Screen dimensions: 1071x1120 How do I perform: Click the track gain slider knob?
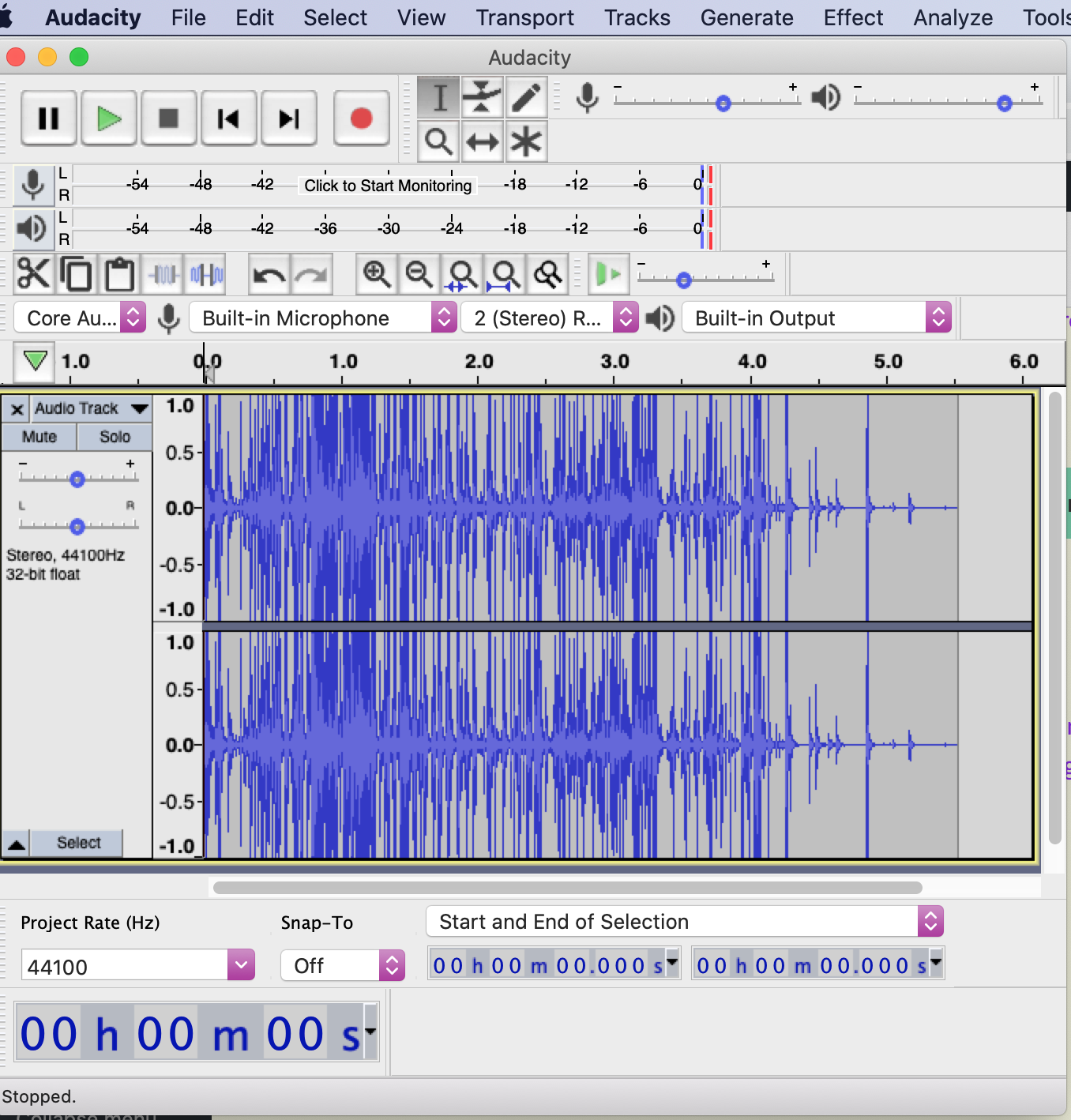point(77,479)
